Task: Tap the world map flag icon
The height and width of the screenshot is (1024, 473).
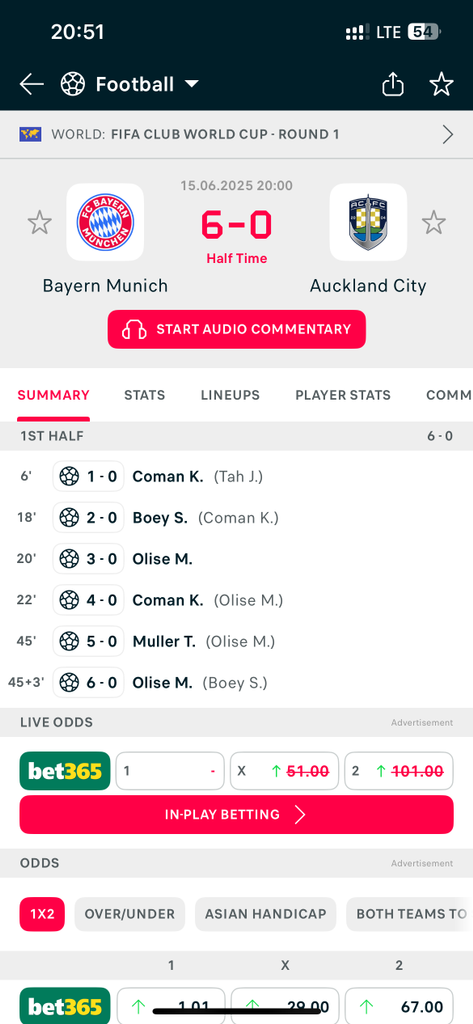Action: click(30, 135)
